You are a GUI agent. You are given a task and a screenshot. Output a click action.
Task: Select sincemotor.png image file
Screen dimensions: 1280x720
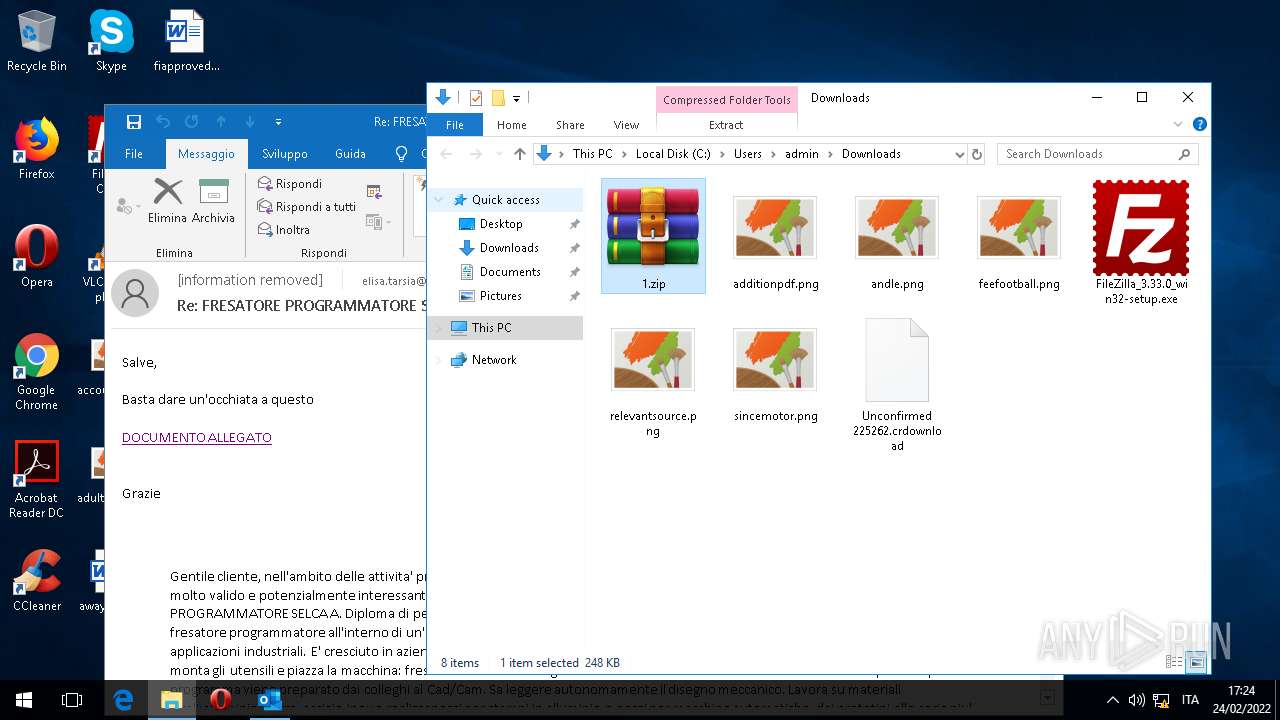(x=775, y=375)
